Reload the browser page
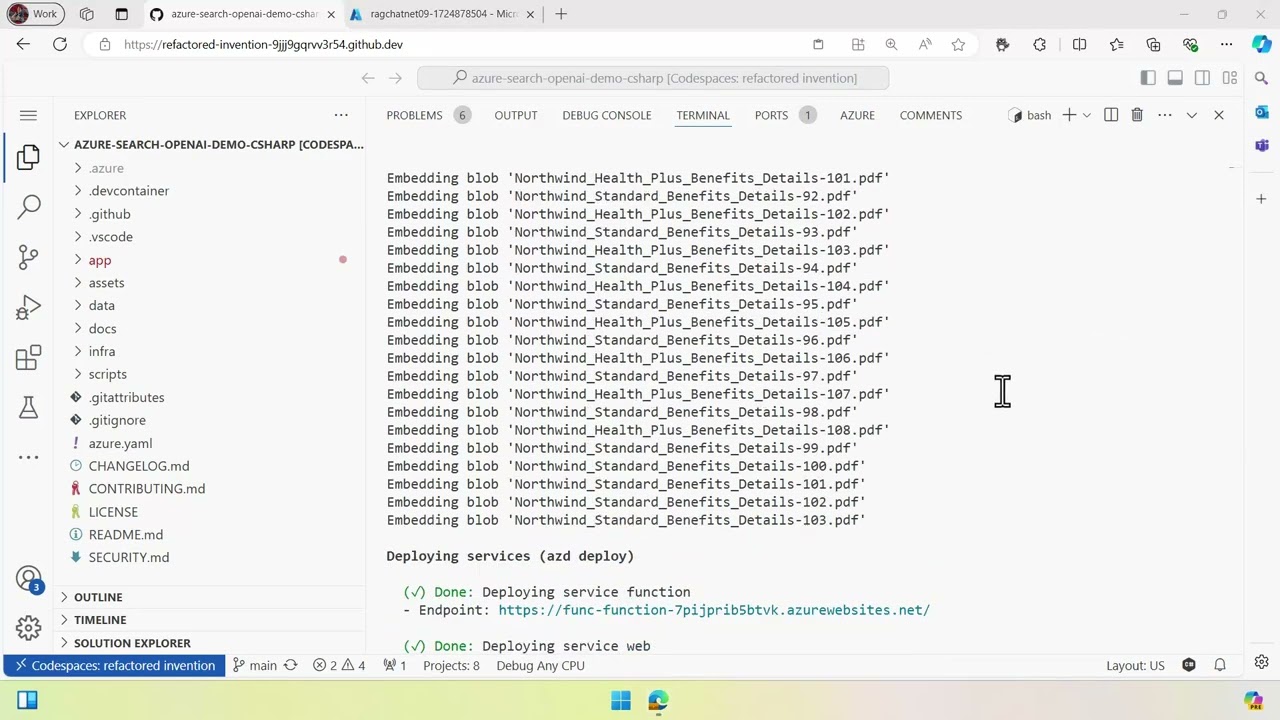1280x720 pixels. coord(60,44)
